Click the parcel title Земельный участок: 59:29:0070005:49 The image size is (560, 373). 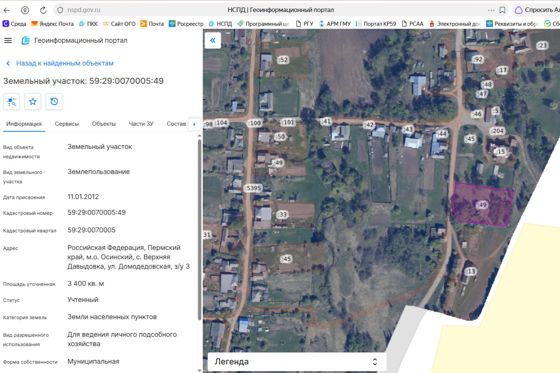(x=83, y=81)
